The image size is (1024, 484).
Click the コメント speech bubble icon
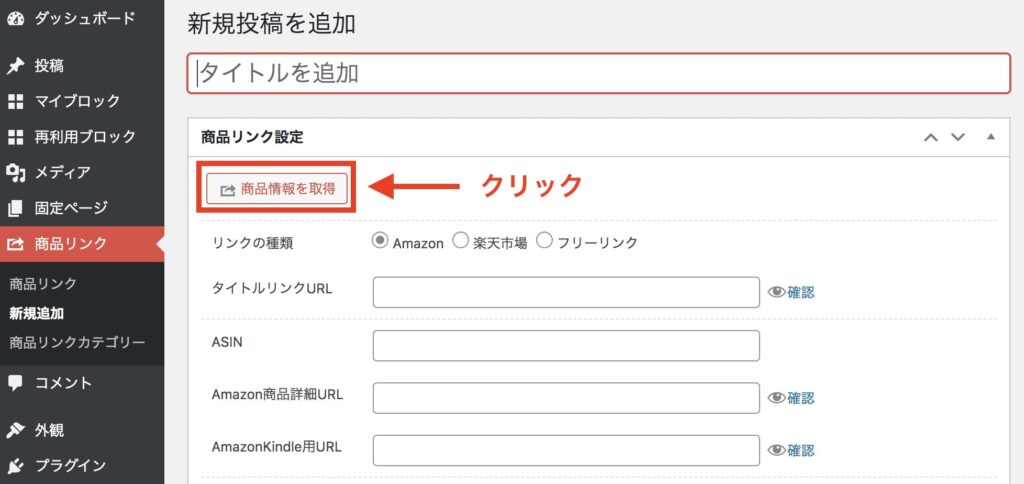(x=15, y=383)
